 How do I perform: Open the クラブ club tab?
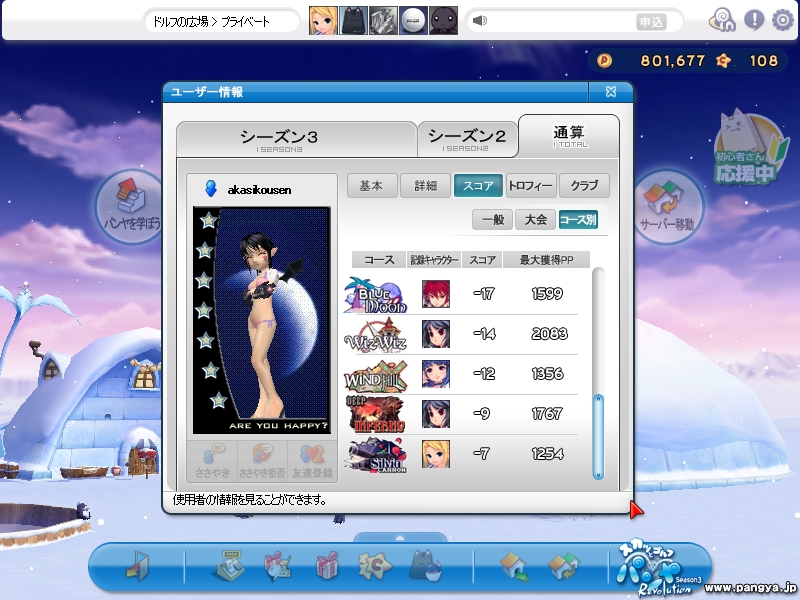[x=584, y=186]
